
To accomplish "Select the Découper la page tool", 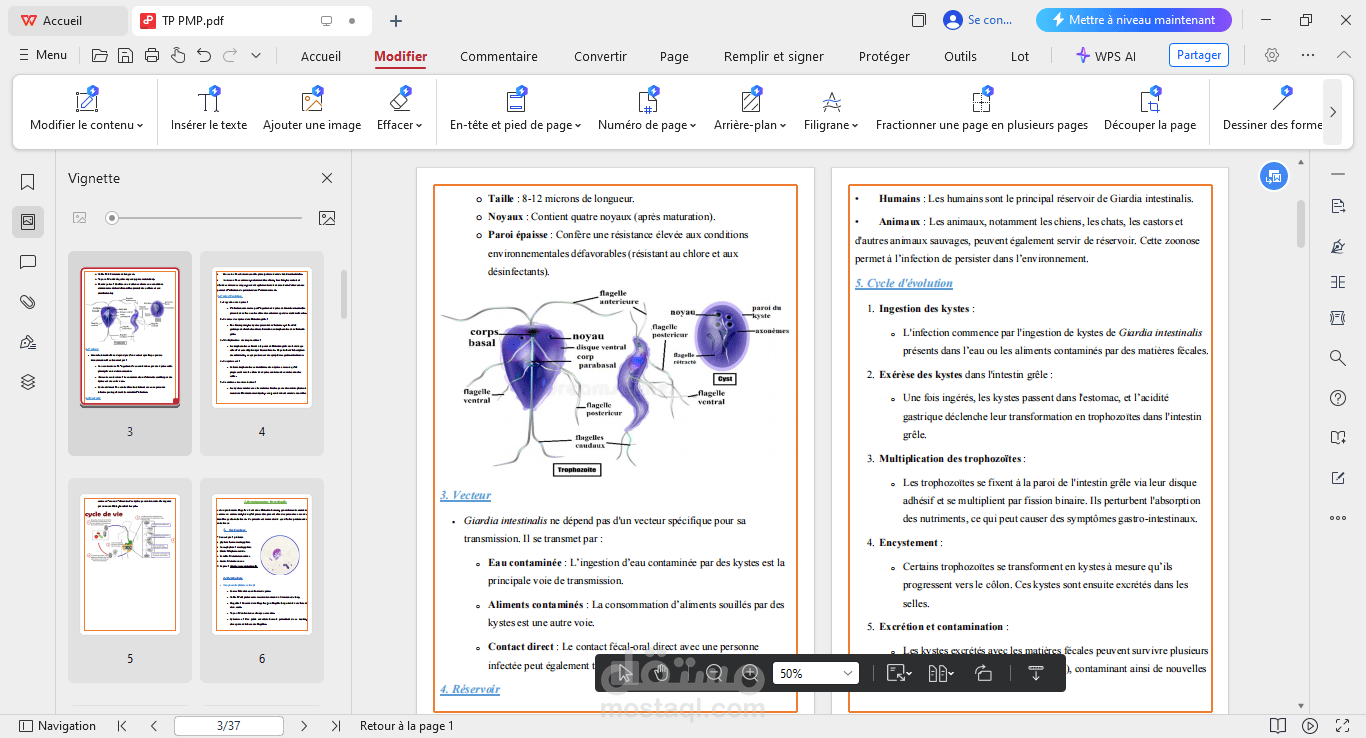I will tap(1150, 110).
